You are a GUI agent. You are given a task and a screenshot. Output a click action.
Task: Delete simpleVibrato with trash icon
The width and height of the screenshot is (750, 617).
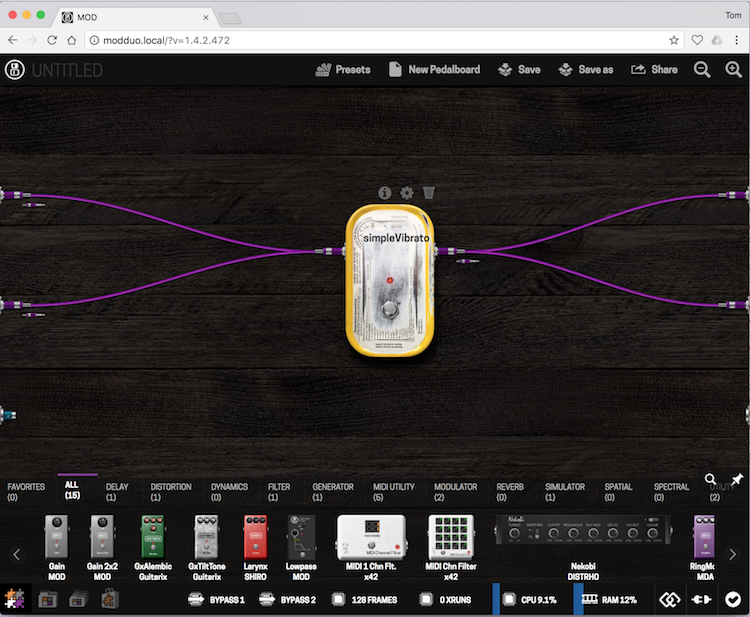(429, 193)
